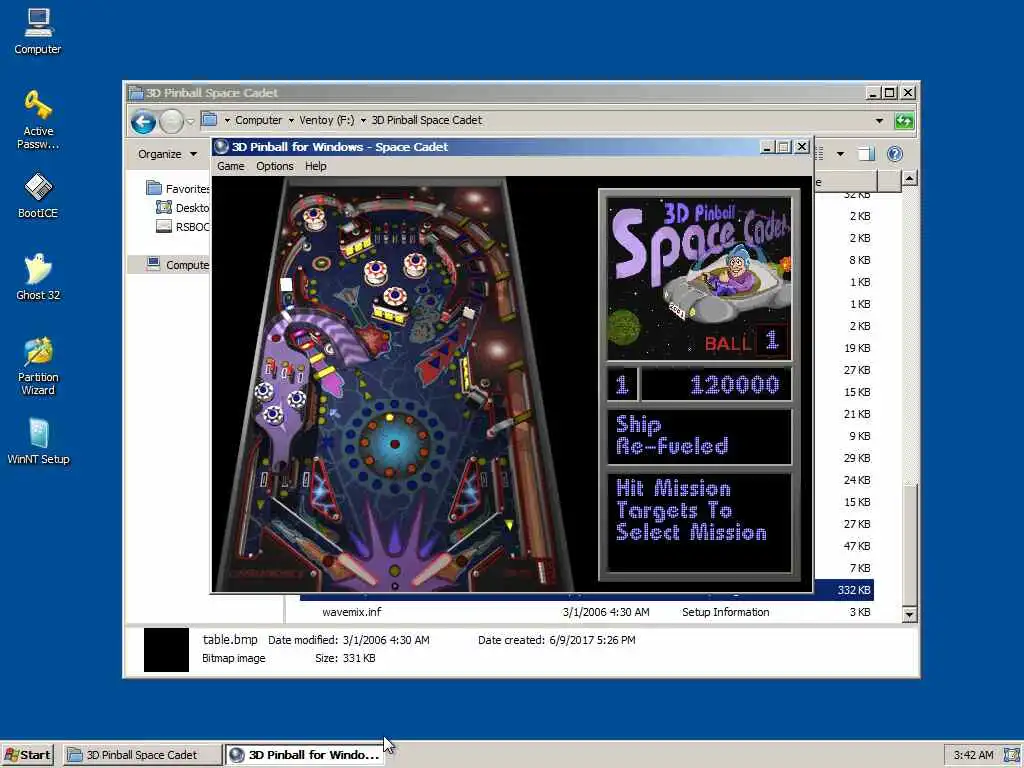This screenshot has height=768, width=1024.
Task: Open the WinNT Setup desktop icon
Action: [38, 441]
